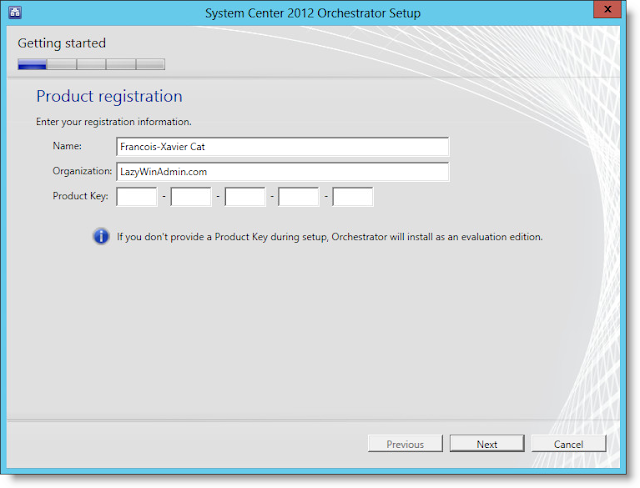
Task: Open the setup window system icon
Action: tap(15, 12)
